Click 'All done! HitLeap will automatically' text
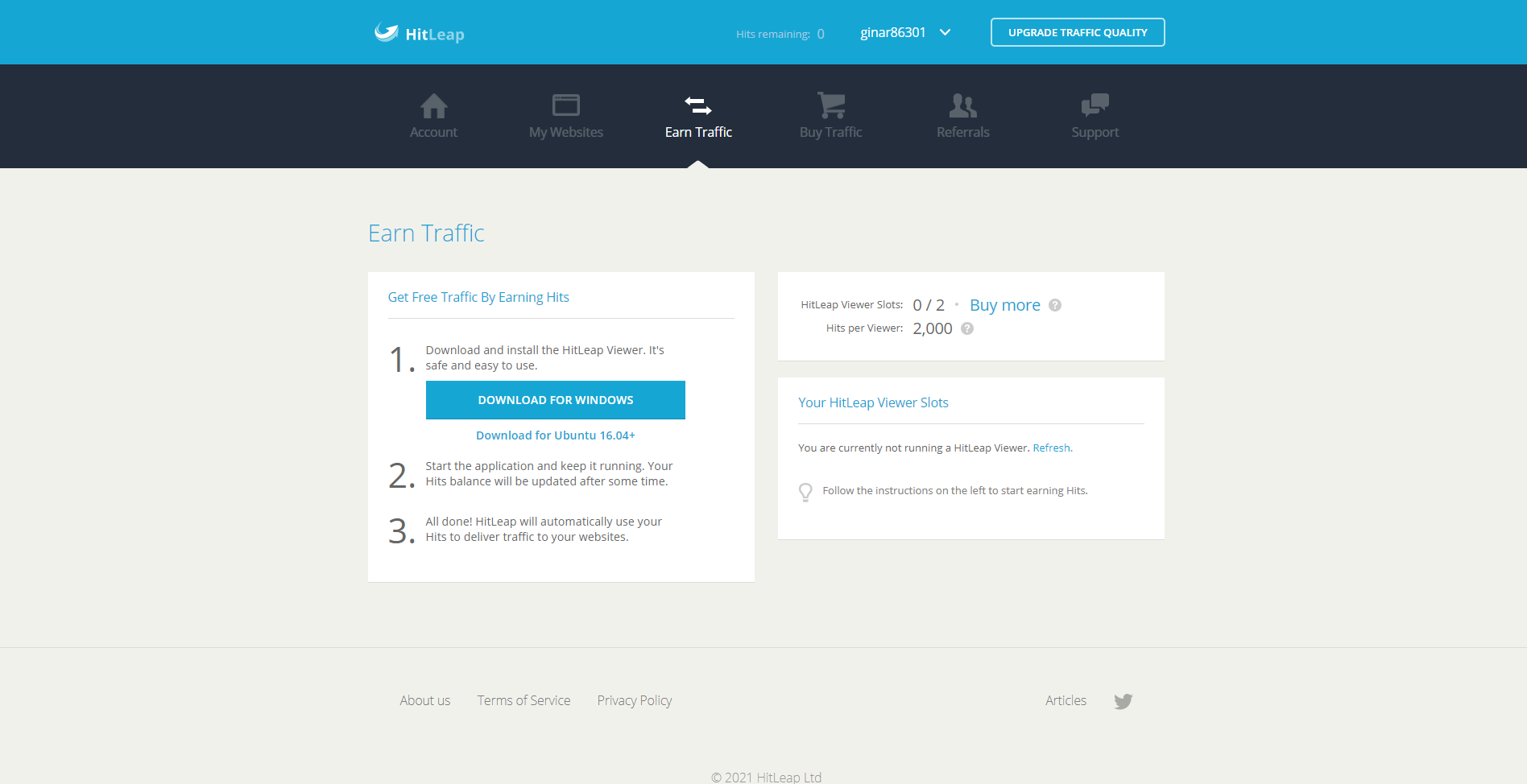Image resolution: width=1527 pixels, height=784 pixels. point(544,529)
